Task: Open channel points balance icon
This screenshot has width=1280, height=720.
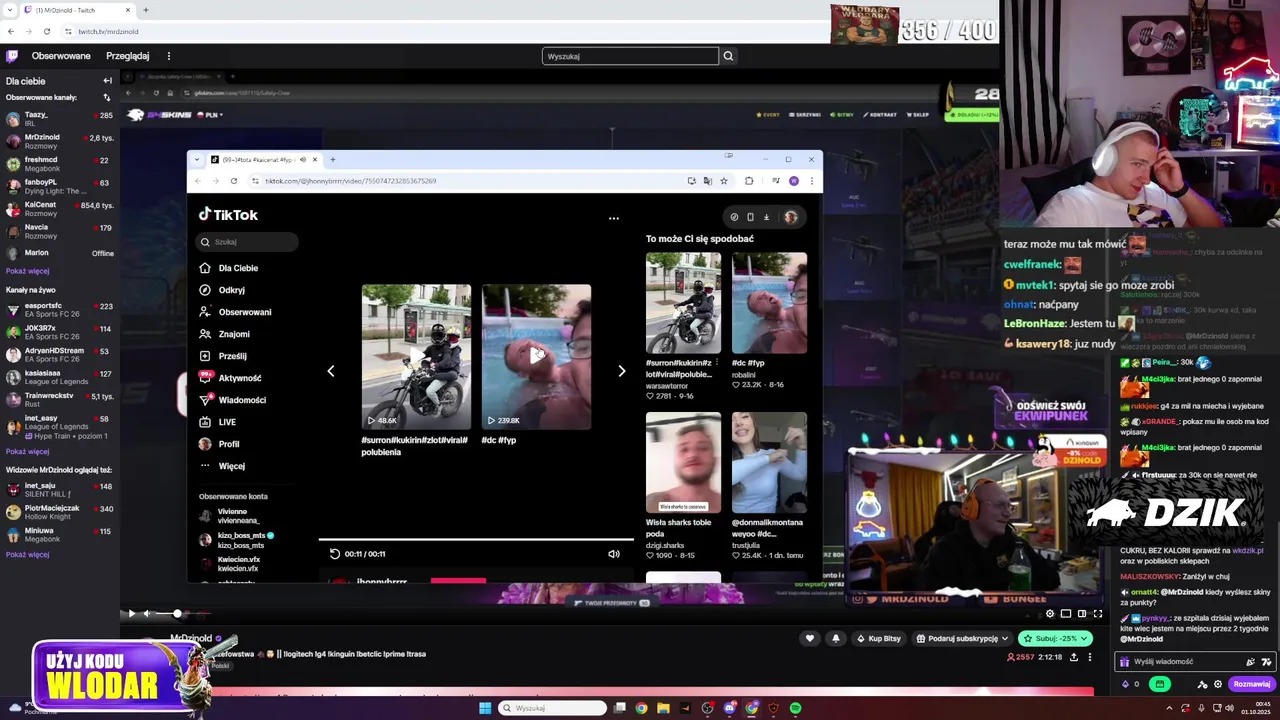Action: (1126, 684)
